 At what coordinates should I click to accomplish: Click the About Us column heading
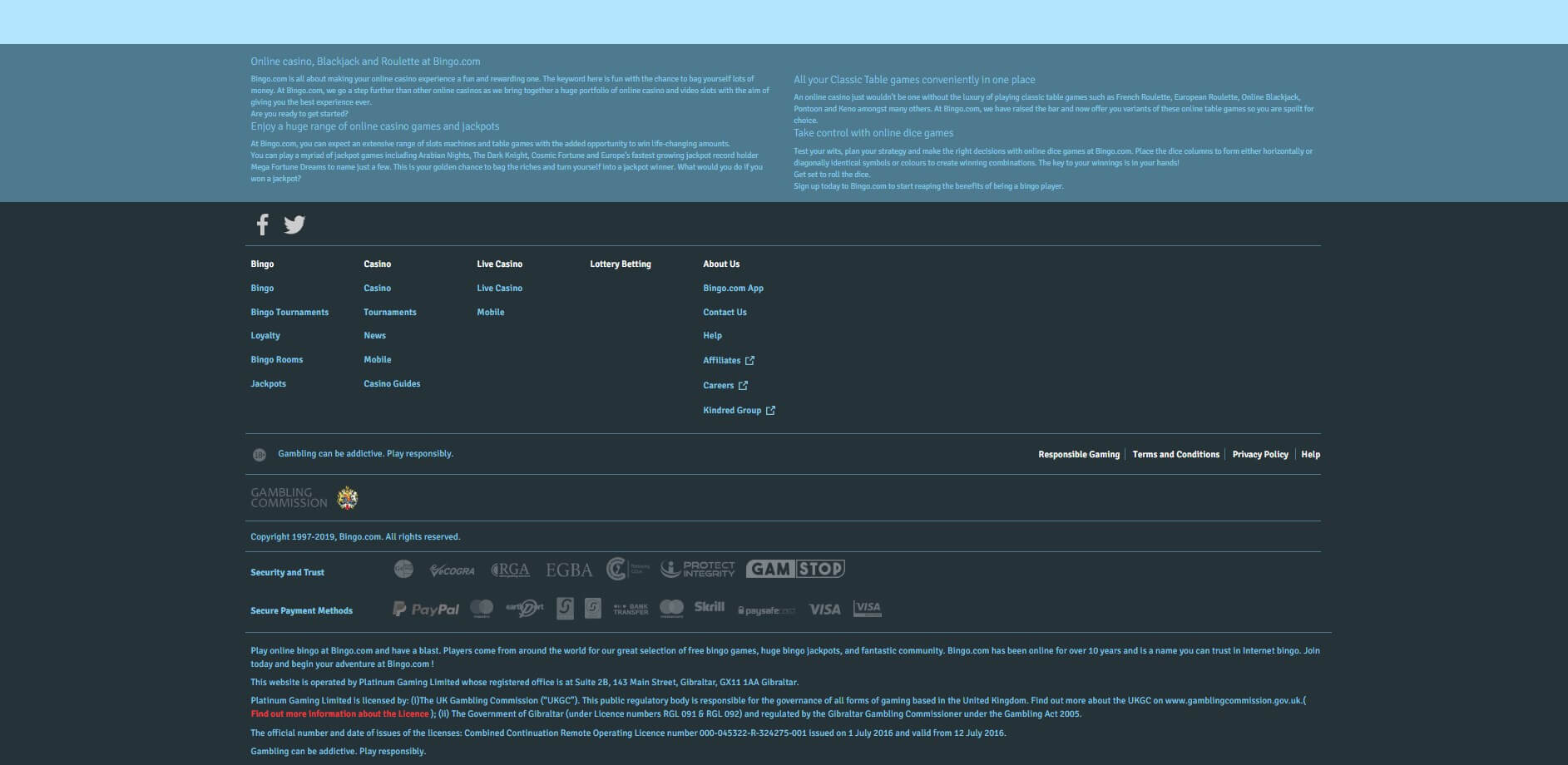tap(721, 264)
